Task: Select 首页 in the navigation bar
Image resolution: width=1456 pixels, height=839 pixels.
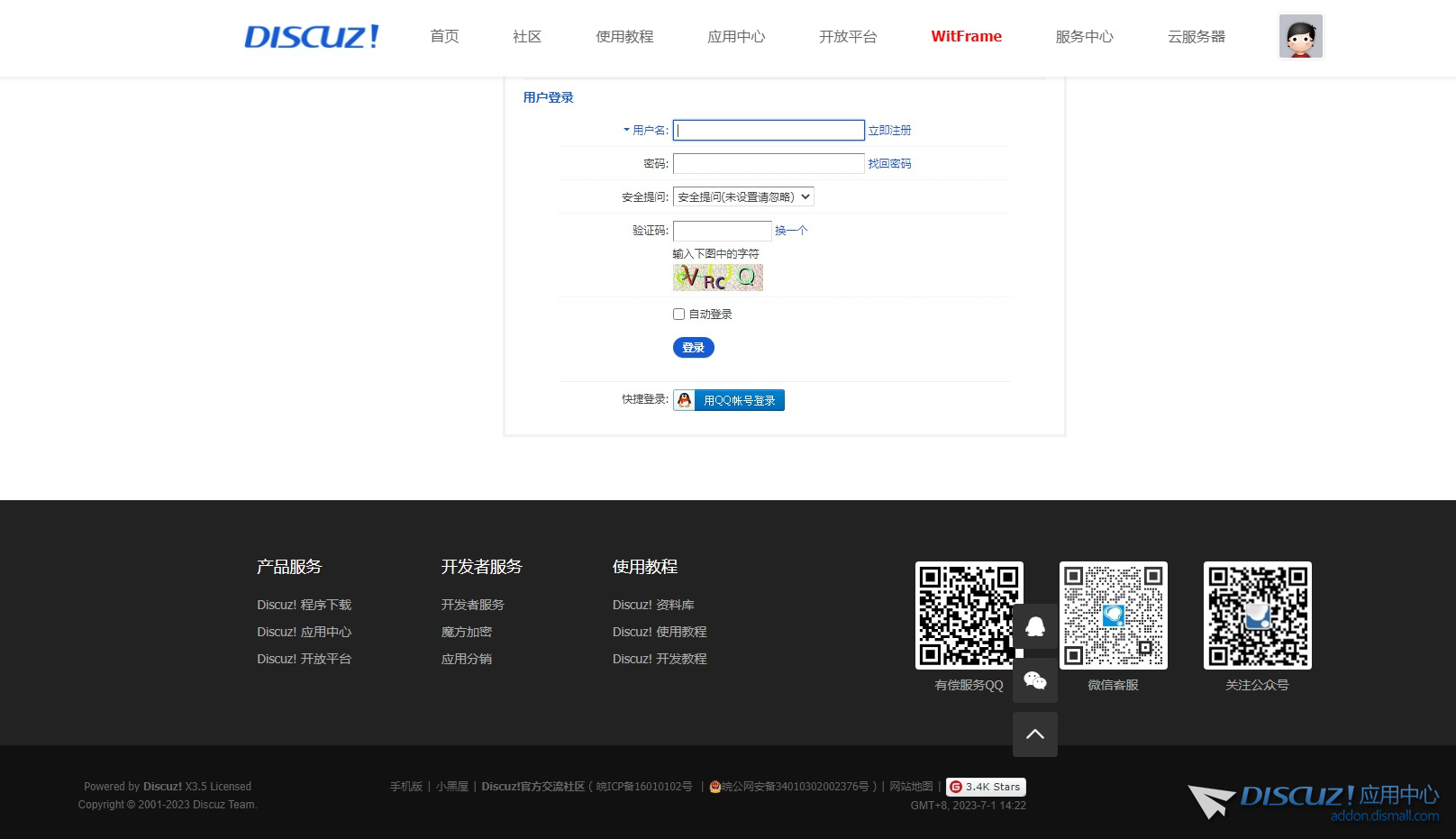Action: [443, 37]
